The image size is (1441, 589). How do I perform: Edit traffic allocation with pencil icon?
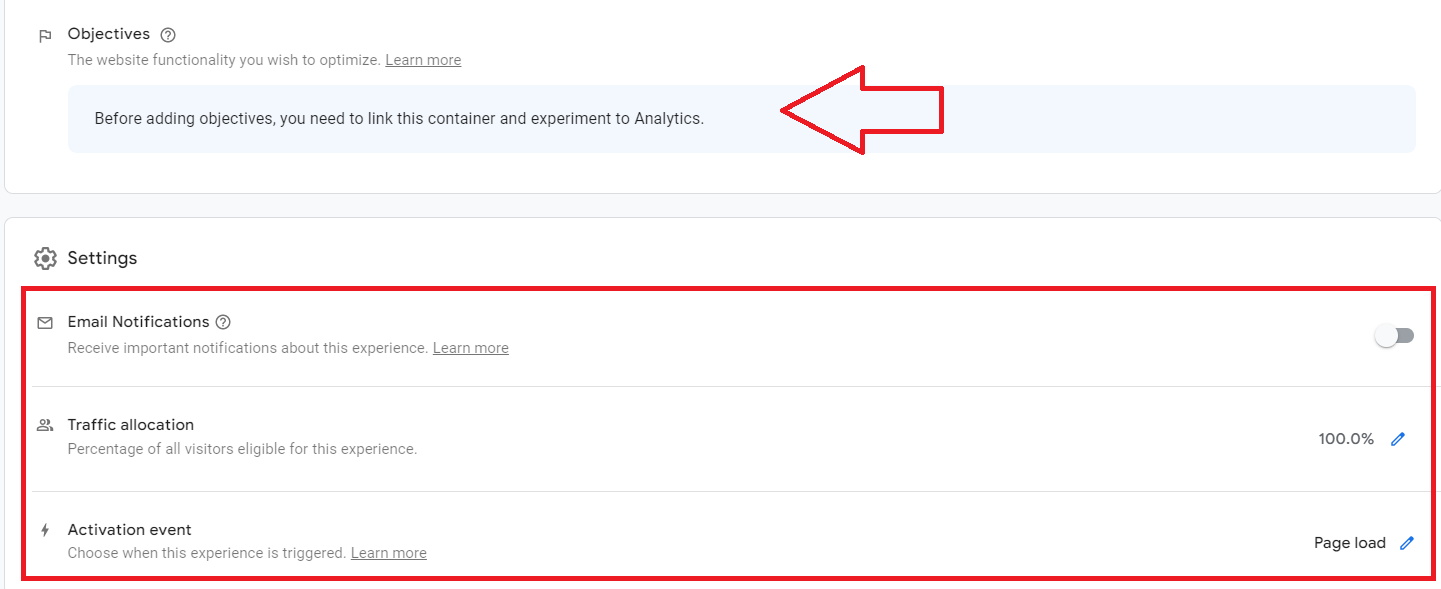[x=1398, y=439]
